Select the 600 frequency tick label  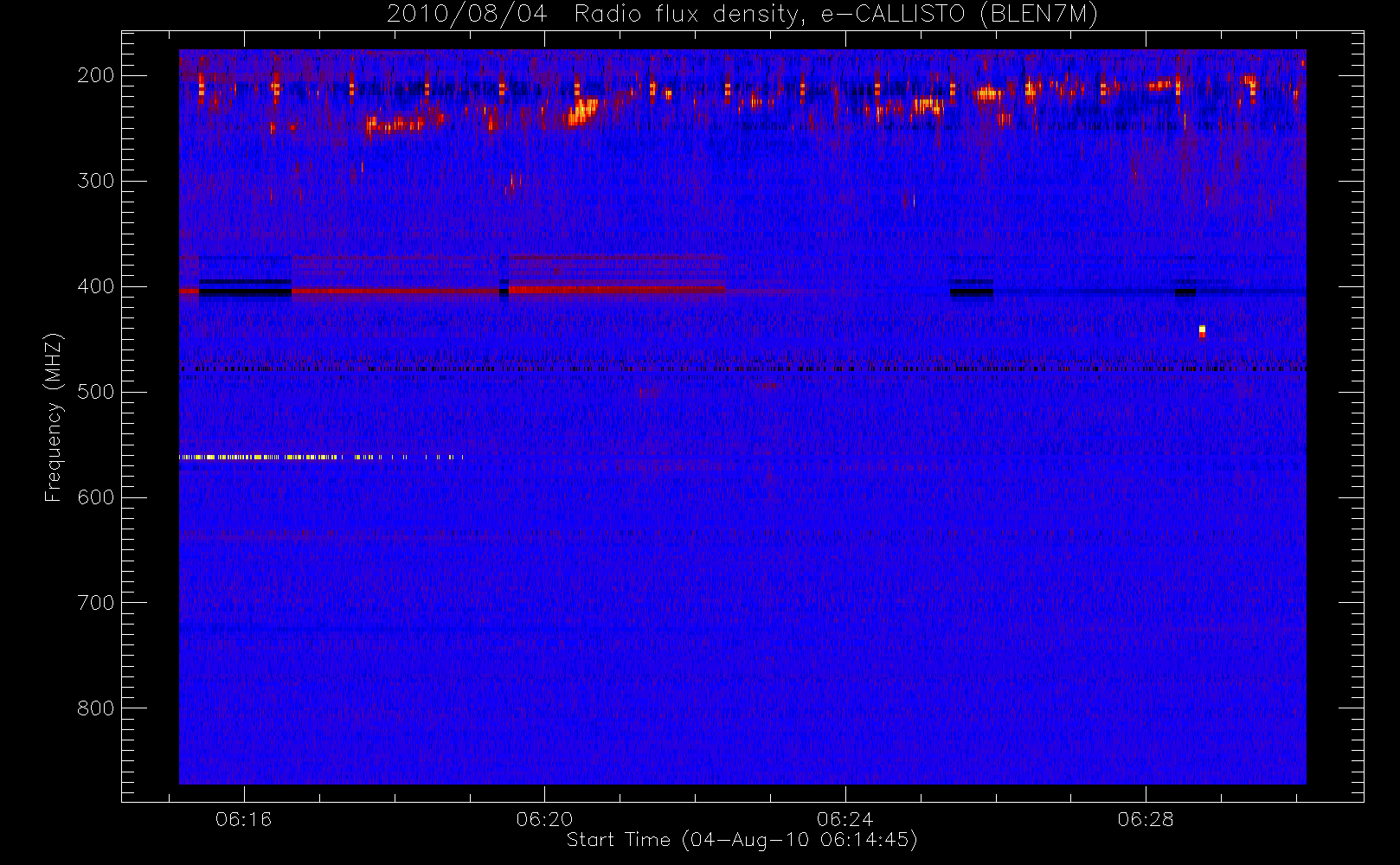coord(96,497)
